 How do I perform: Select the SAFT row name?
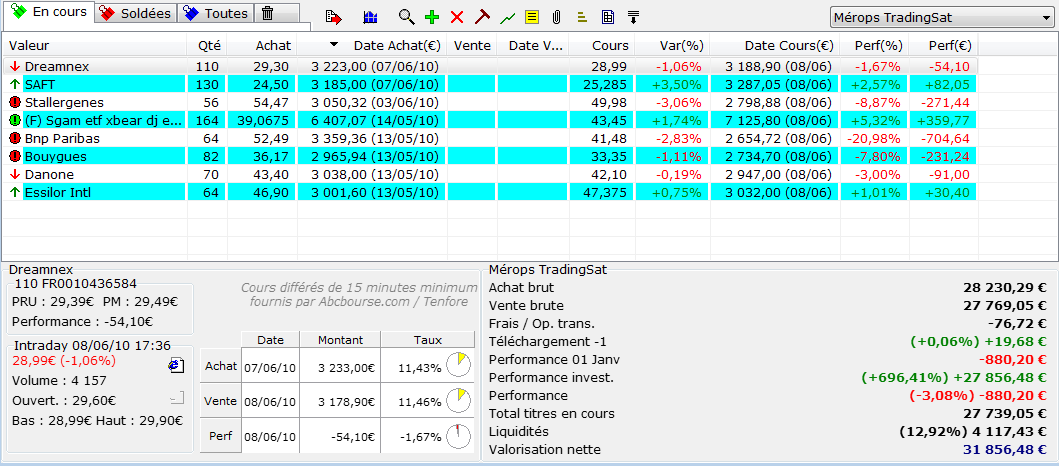click(x=40, y=84)
